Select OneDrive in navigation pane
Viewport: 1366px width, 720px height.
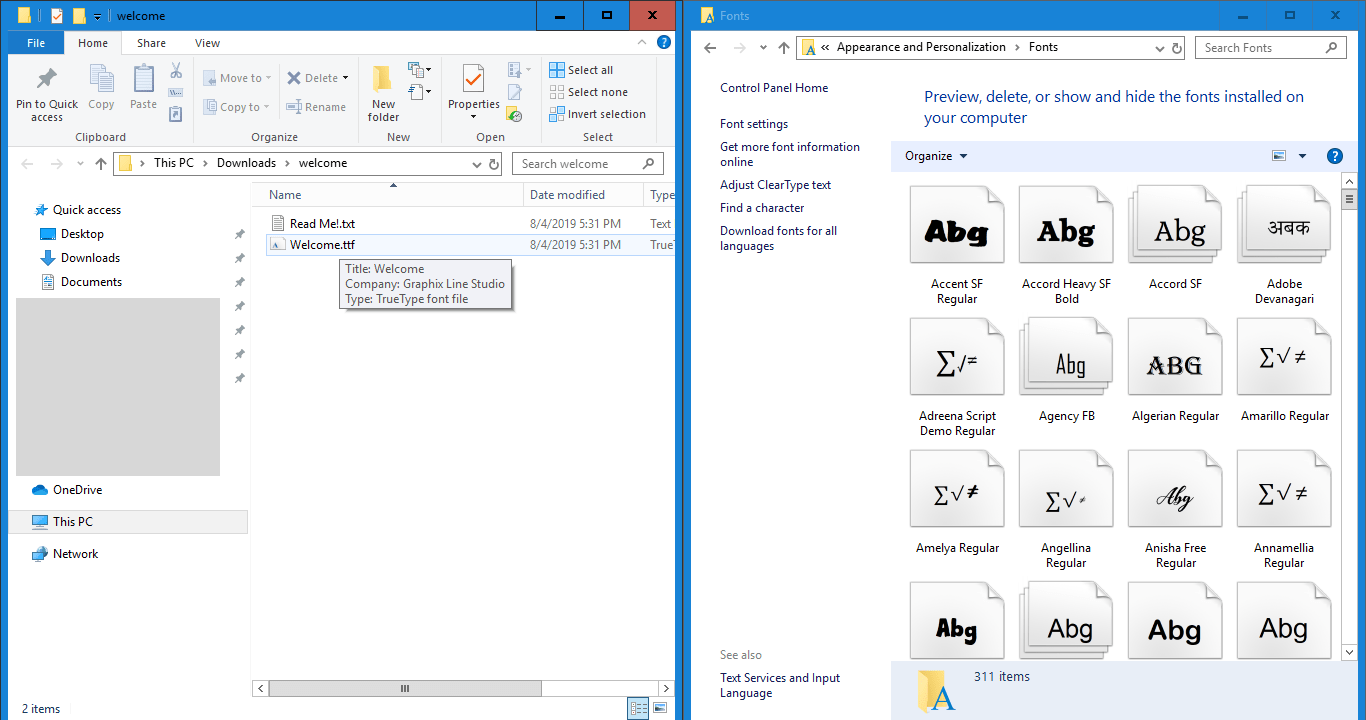pos(67,490)
